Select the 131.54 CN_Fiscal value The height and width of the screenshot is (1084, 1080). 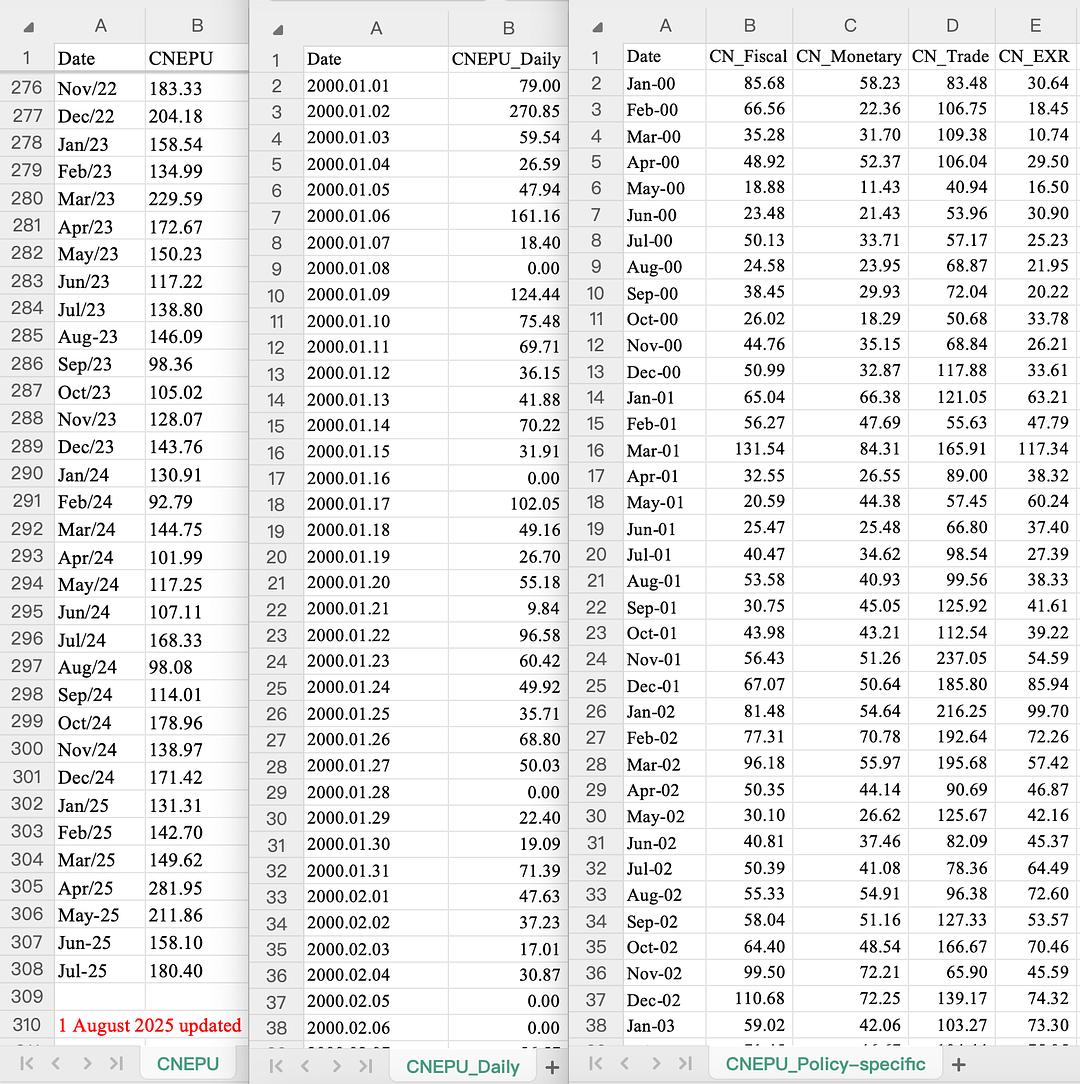(x=749, y=449)
